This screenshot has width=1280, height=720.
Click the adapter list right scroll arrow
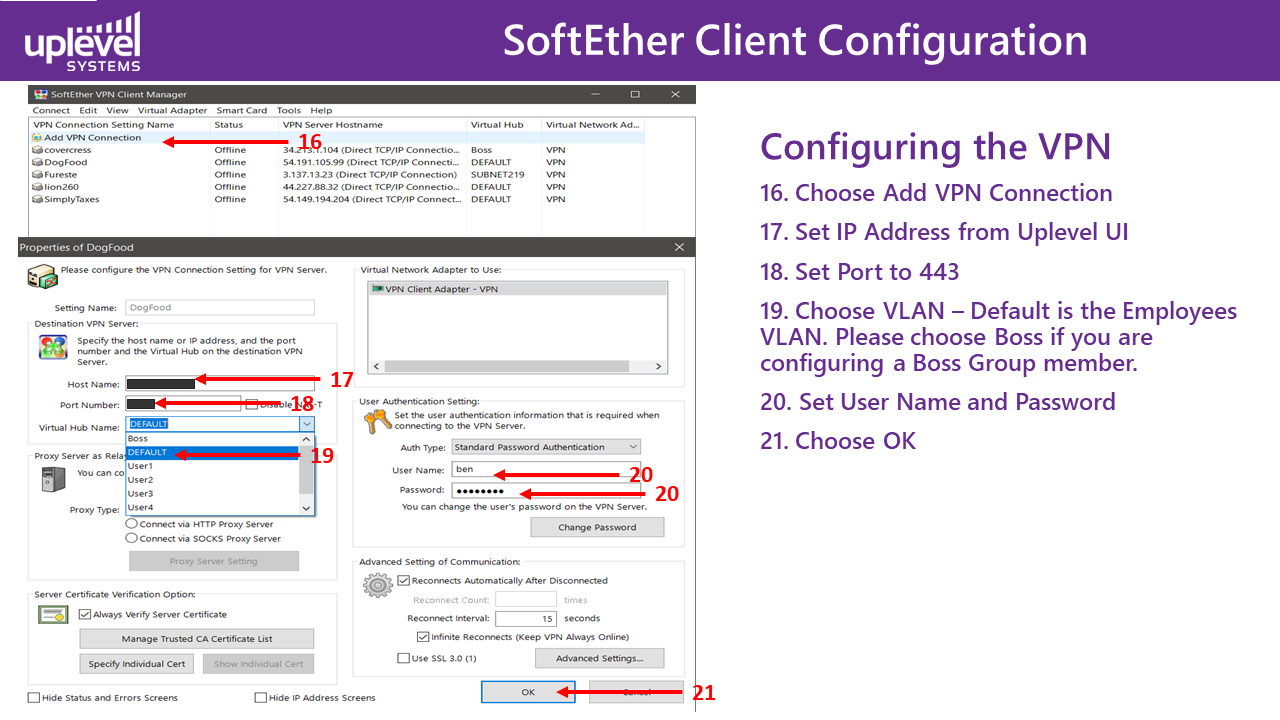660,367
